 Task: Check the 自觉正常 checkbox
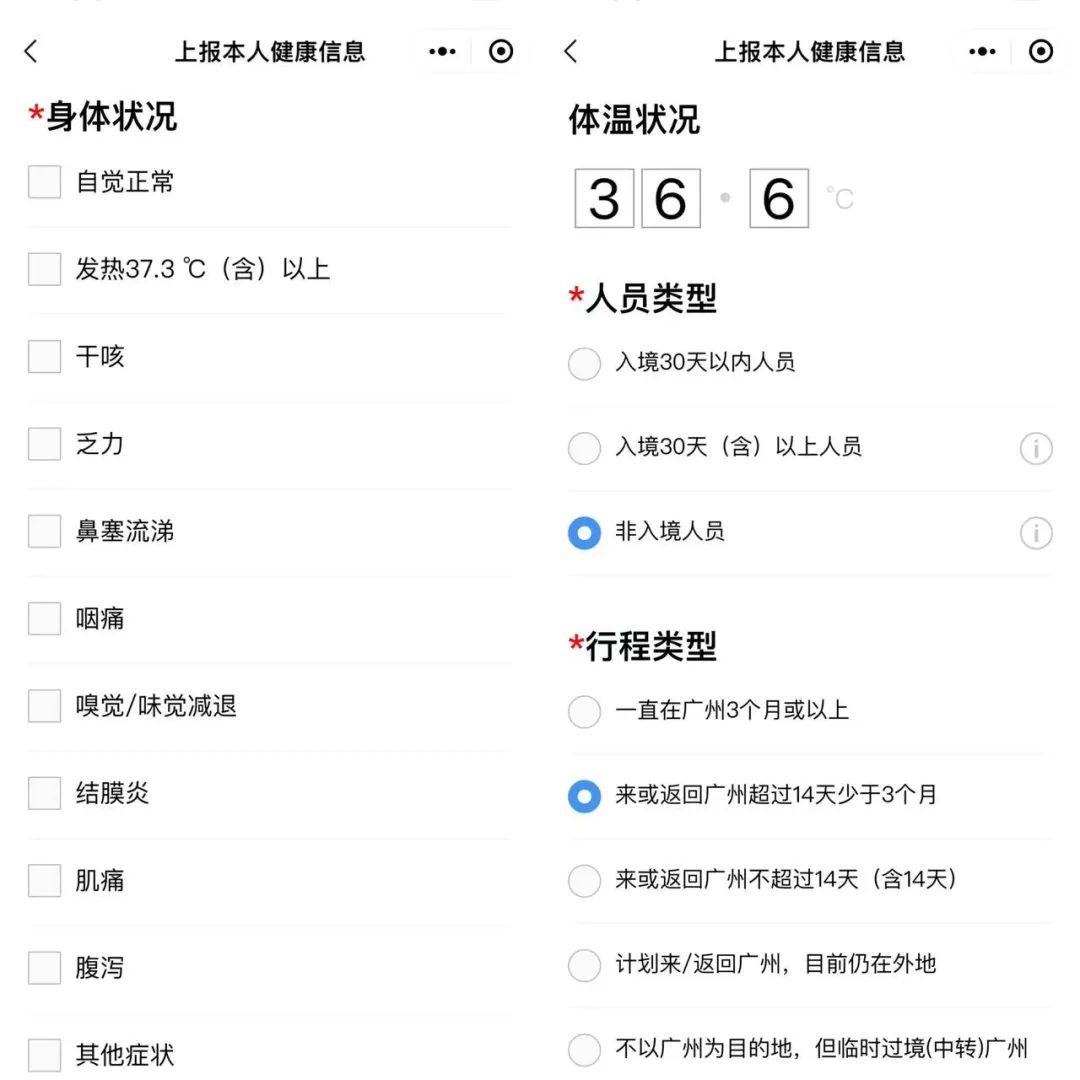click(x=43, y=182)
